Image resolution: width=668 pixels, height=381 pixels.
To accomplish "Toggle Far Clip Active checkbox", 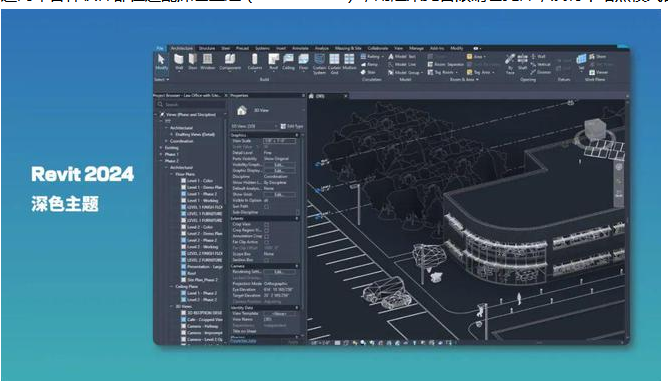I will point(266,242).
